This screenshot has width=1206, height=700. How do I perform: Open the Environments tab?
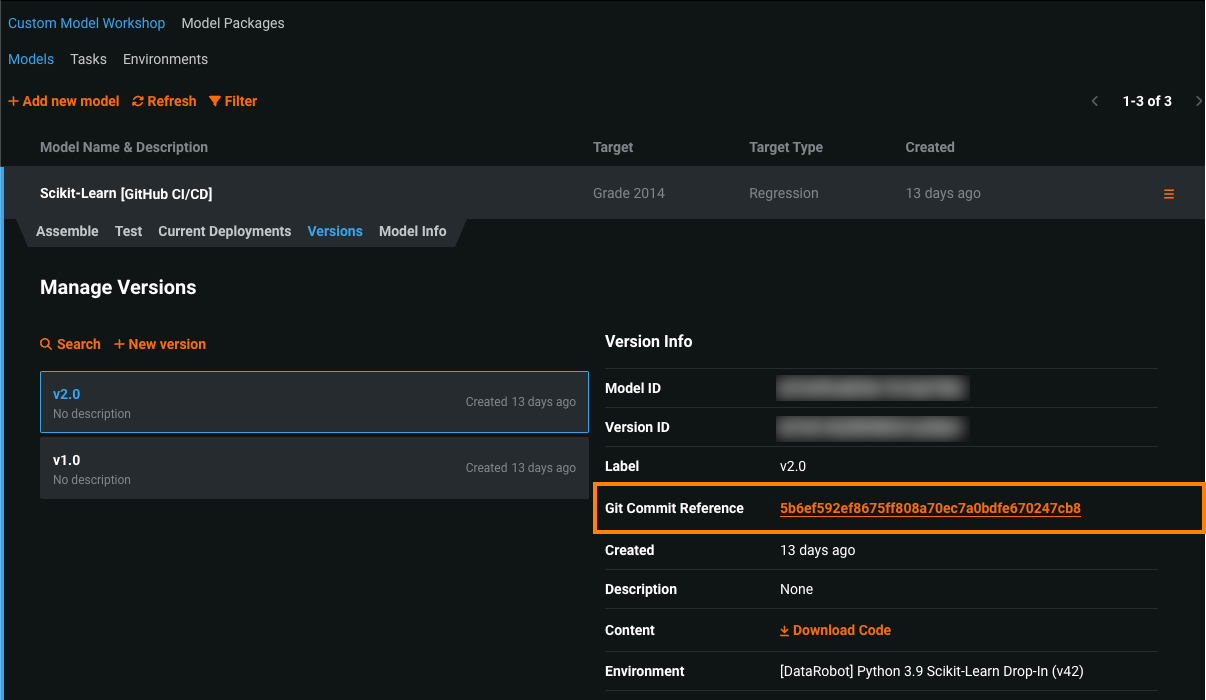[x=165, y=59]
